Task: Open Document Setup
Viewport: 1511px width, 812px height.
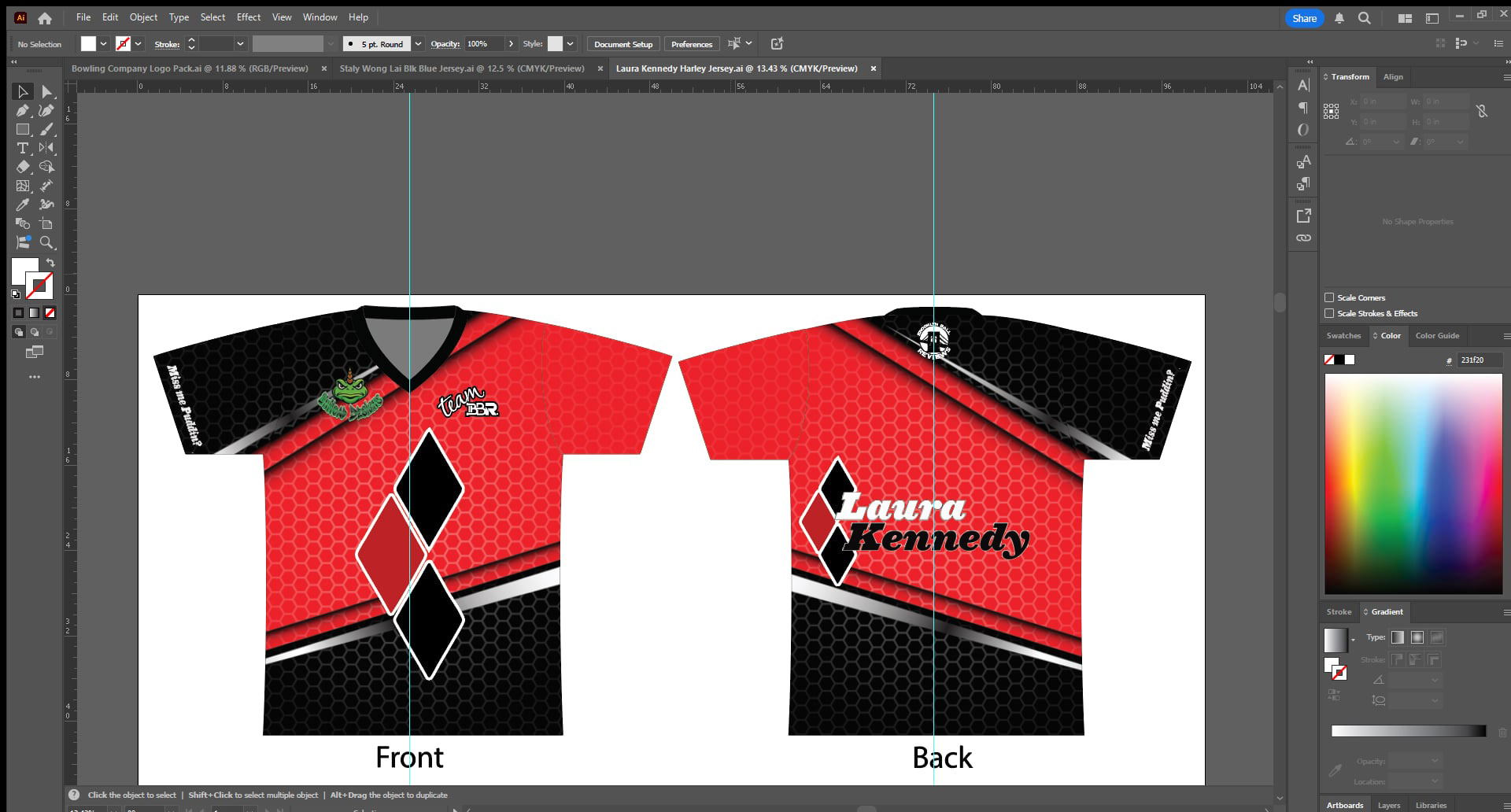Action: tap(623, 44)
